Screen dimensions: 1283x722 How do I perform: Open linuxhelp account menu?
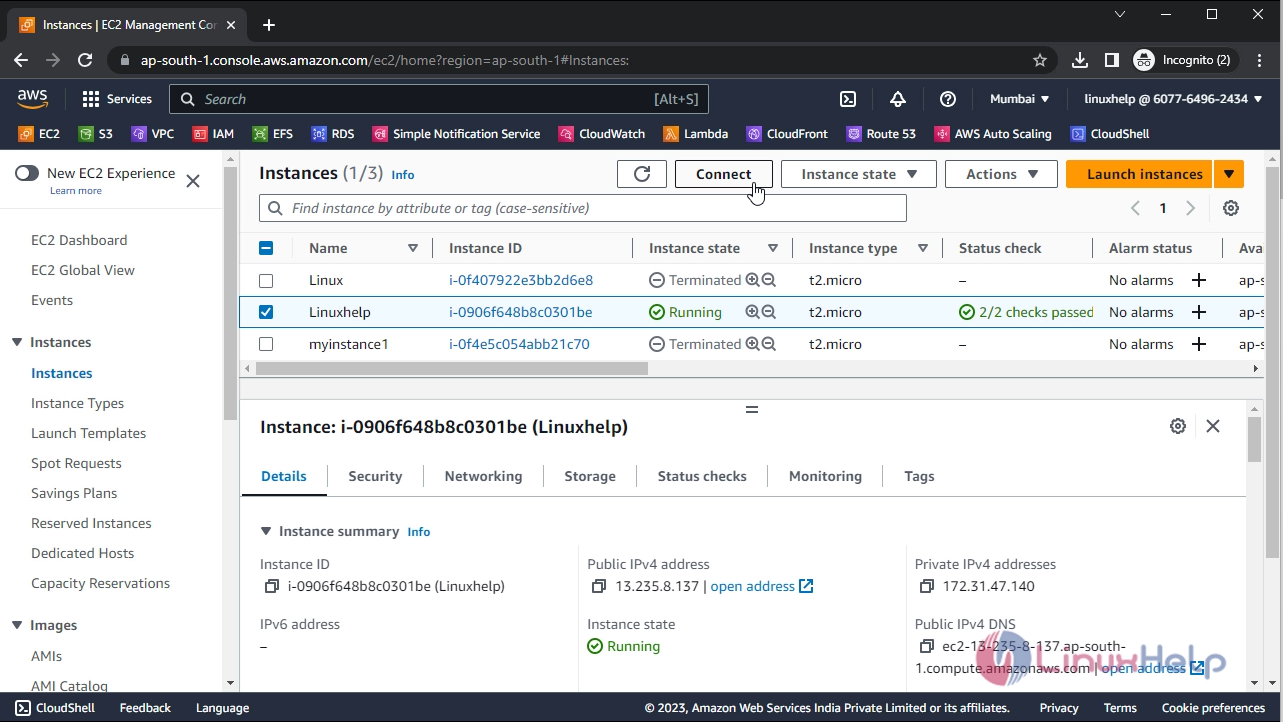click(x=1173, y=99)
